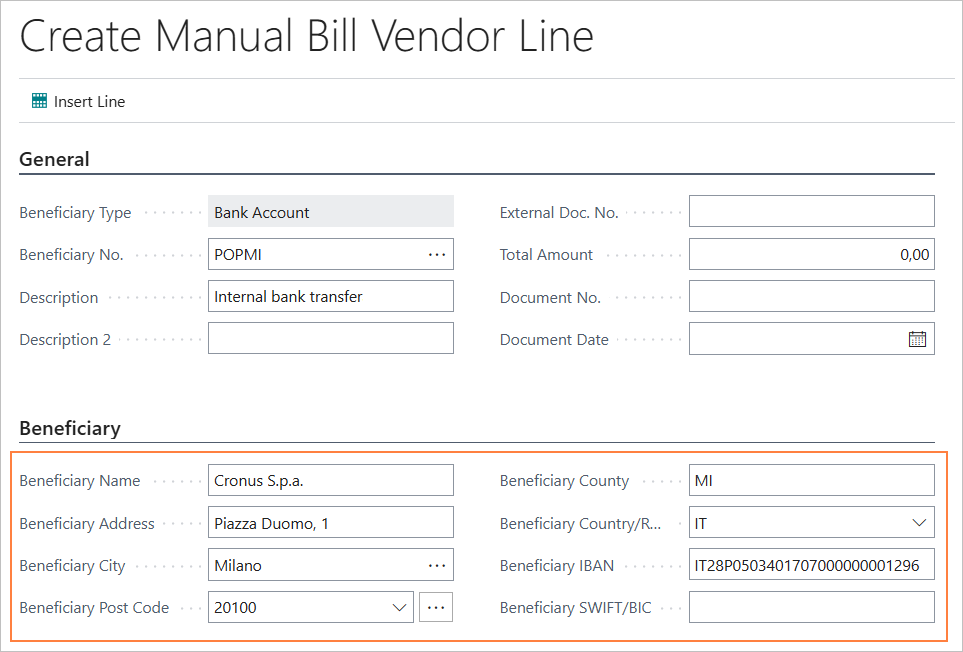Select the Total Amount field
This screenshot has width=963, height=652.
811,255
